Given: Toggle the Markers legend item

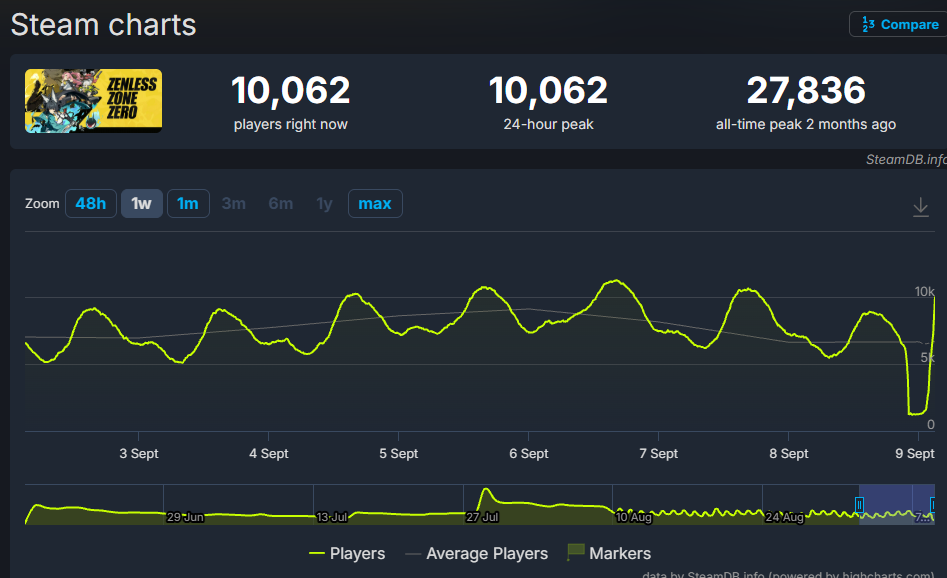Looking at the screenshot, I should (609, 553).
